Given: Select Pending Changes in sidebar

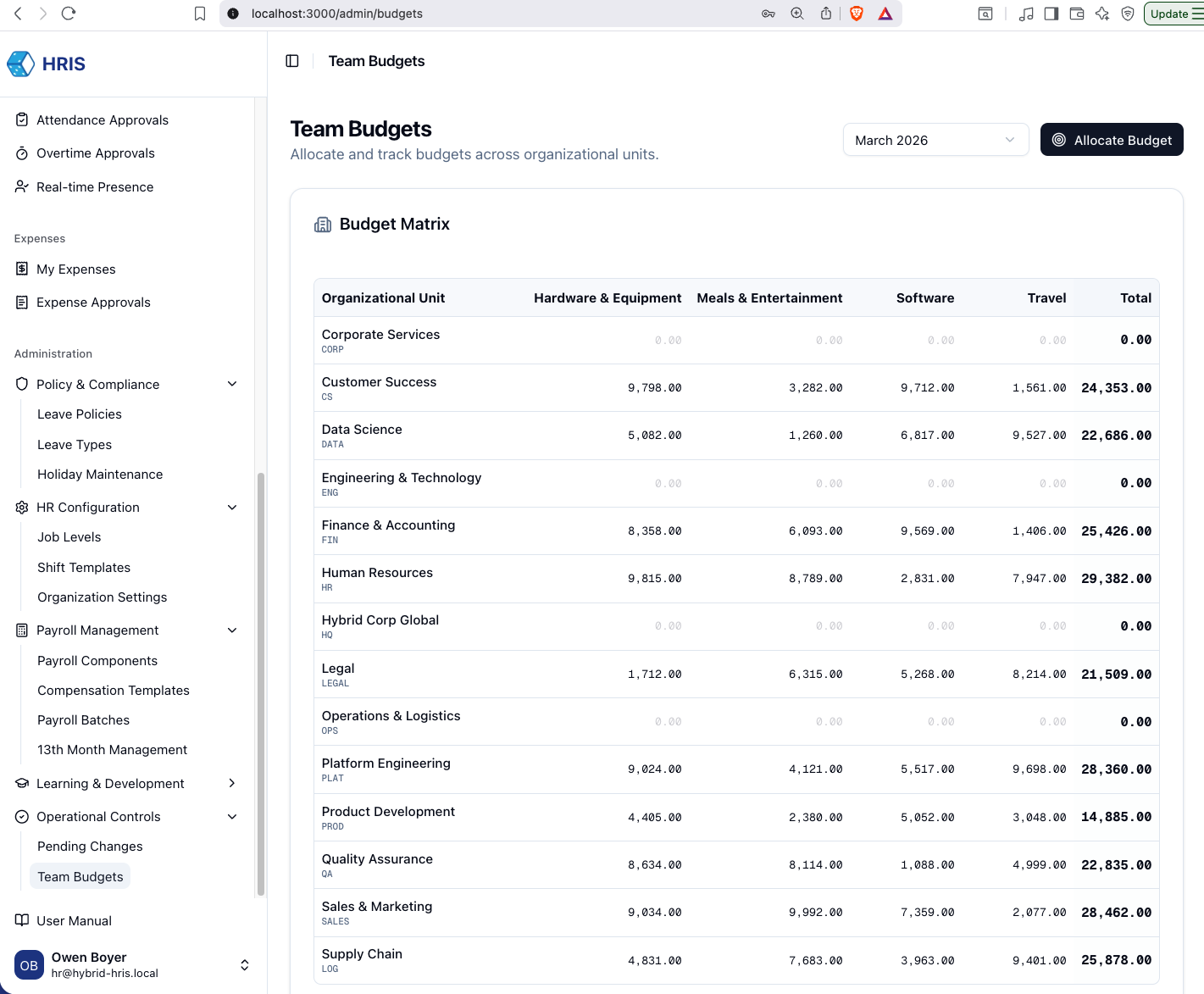Looking at the screenshot, I should coord(90,847).
